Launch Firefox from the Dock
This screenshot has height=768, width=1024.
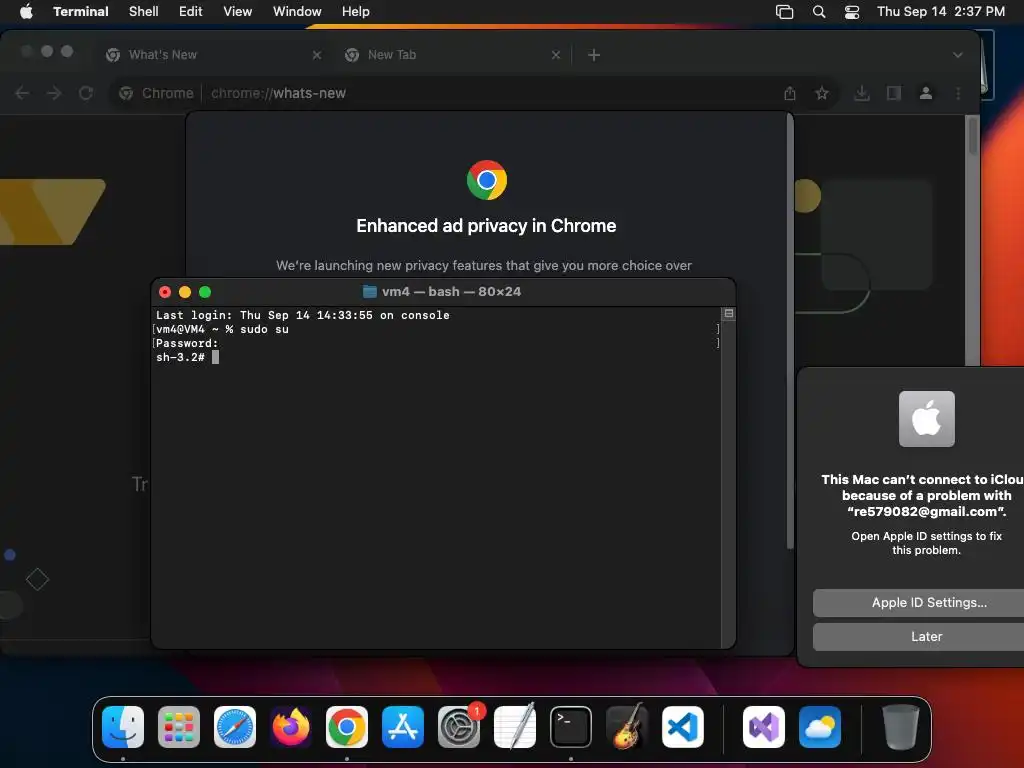click(x=291, y=727)
